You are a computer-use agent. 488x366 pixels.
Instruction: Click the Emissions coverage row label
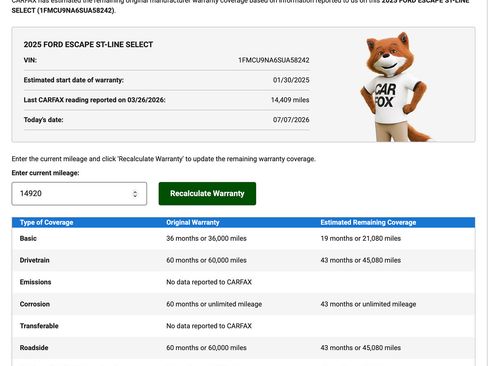point(35,282)
